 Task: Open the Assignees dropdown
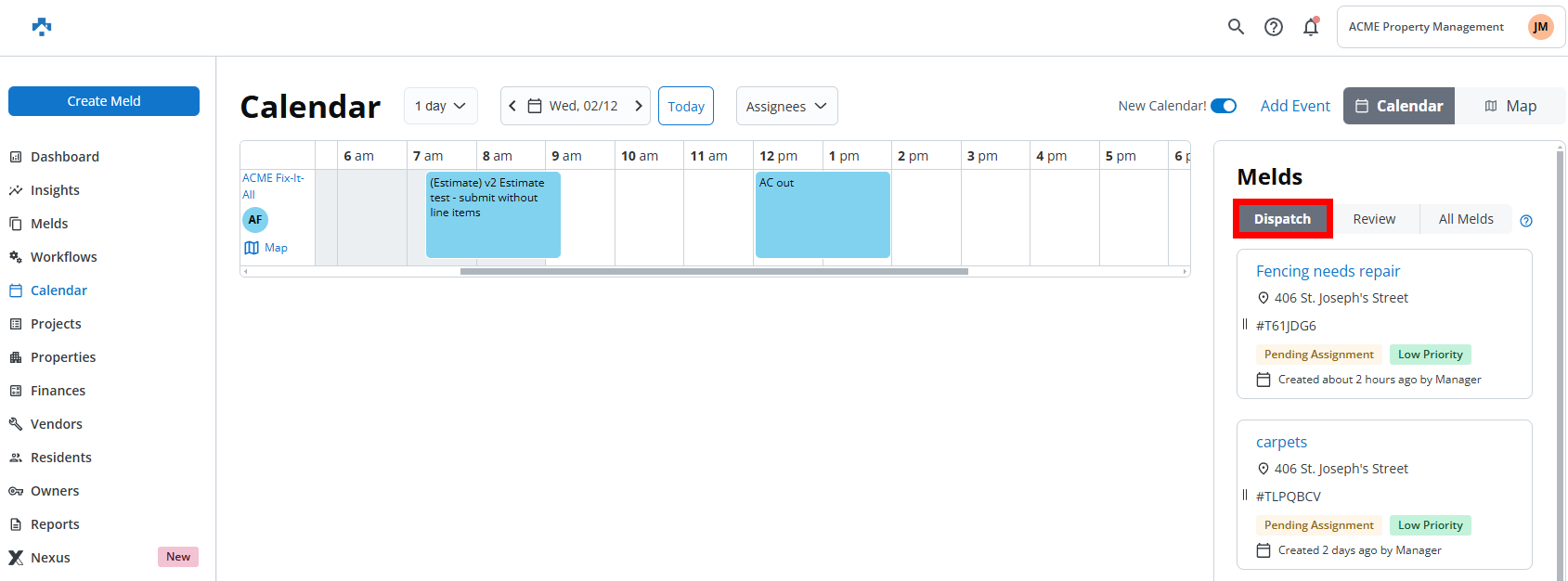click(x=786, y=106)
